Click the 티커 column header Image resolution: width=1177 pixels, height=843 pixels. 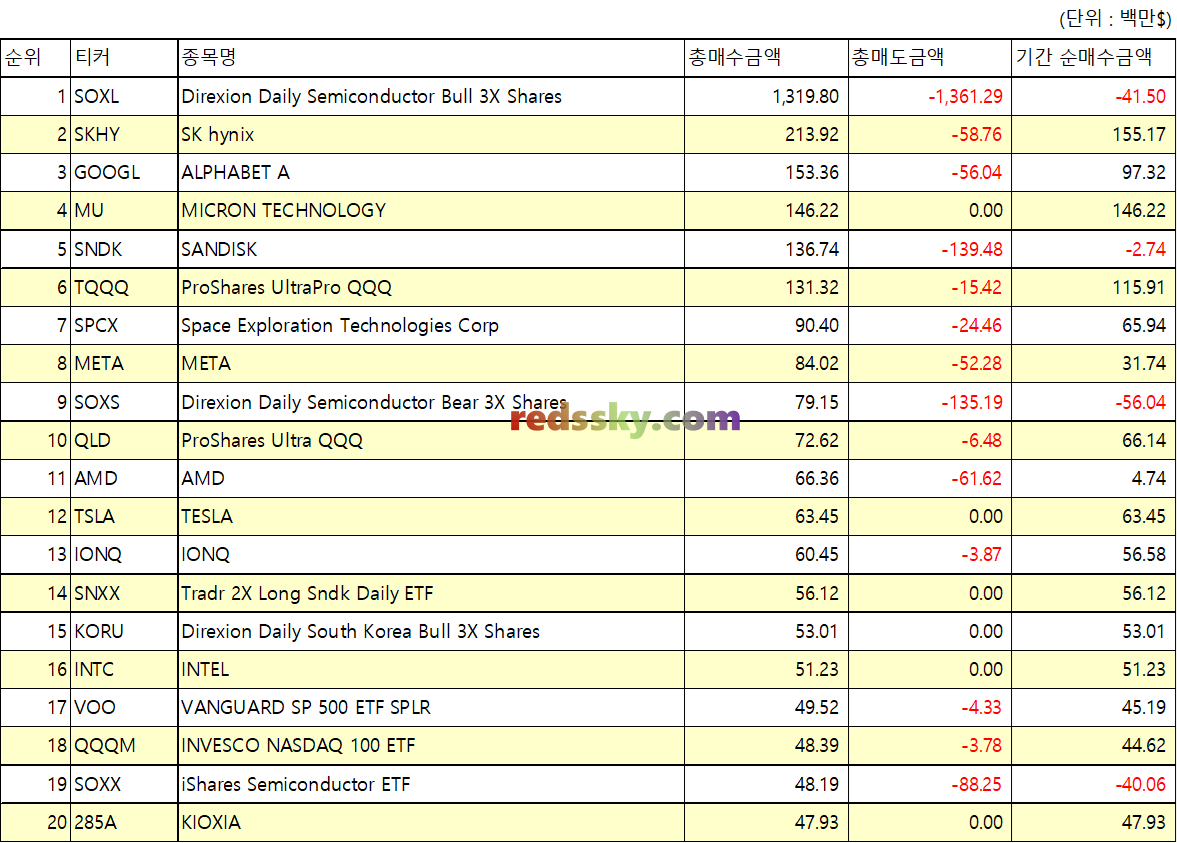[x=124, y=58]
